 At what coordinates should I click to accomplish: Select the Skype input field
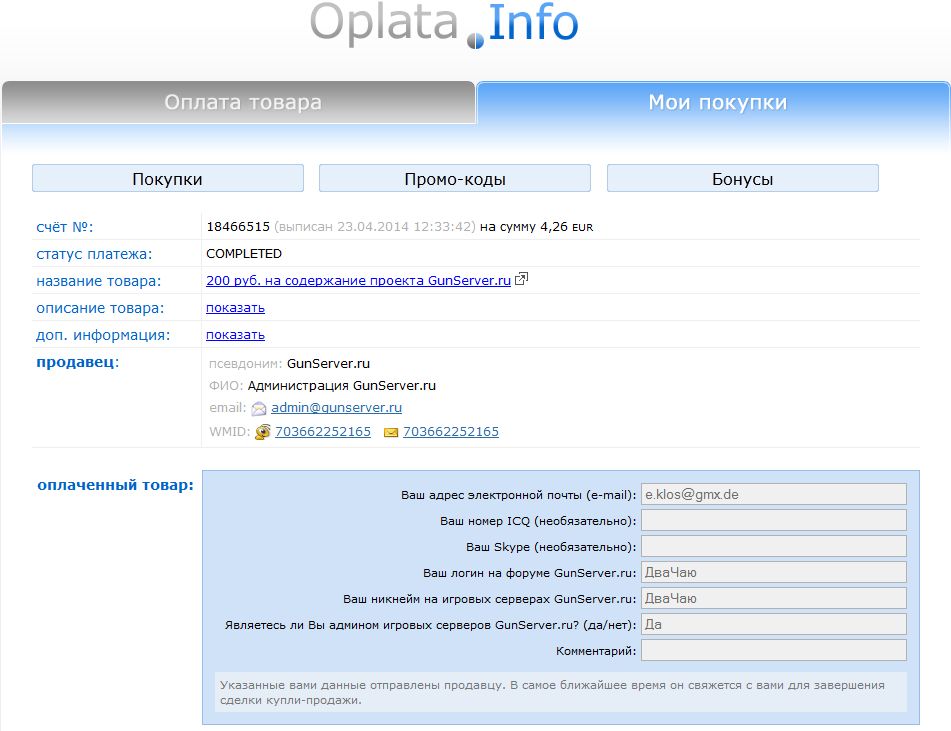[773, 546]
